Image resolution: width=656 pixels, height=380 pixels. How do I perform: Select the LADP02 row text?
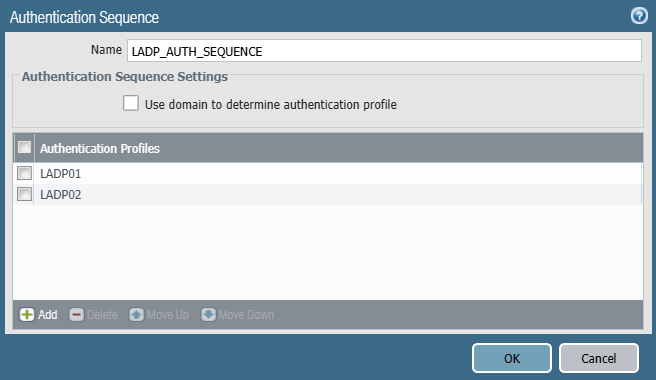[61, 195]
